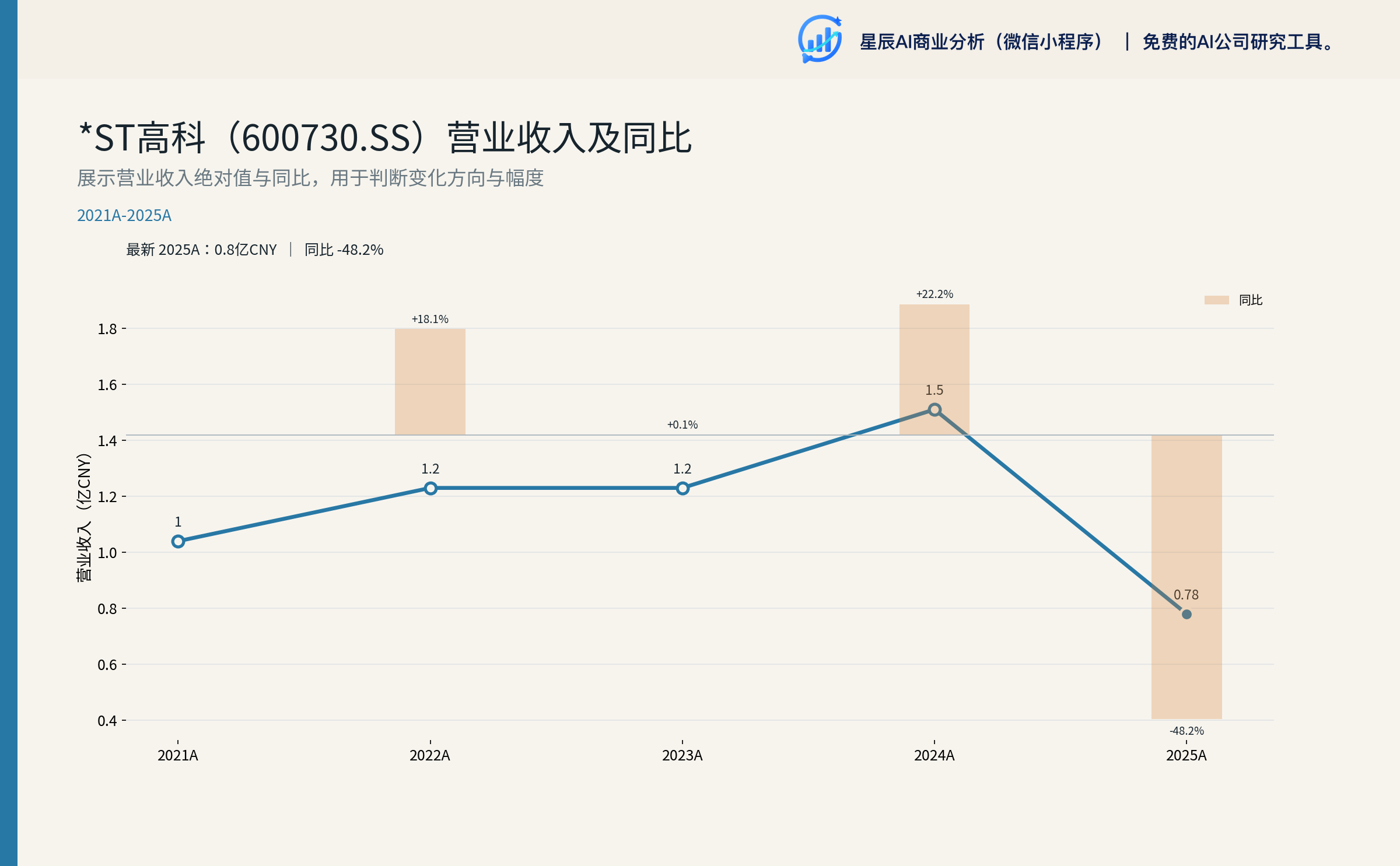Click the 2023A x-axis label

point(682,755)
